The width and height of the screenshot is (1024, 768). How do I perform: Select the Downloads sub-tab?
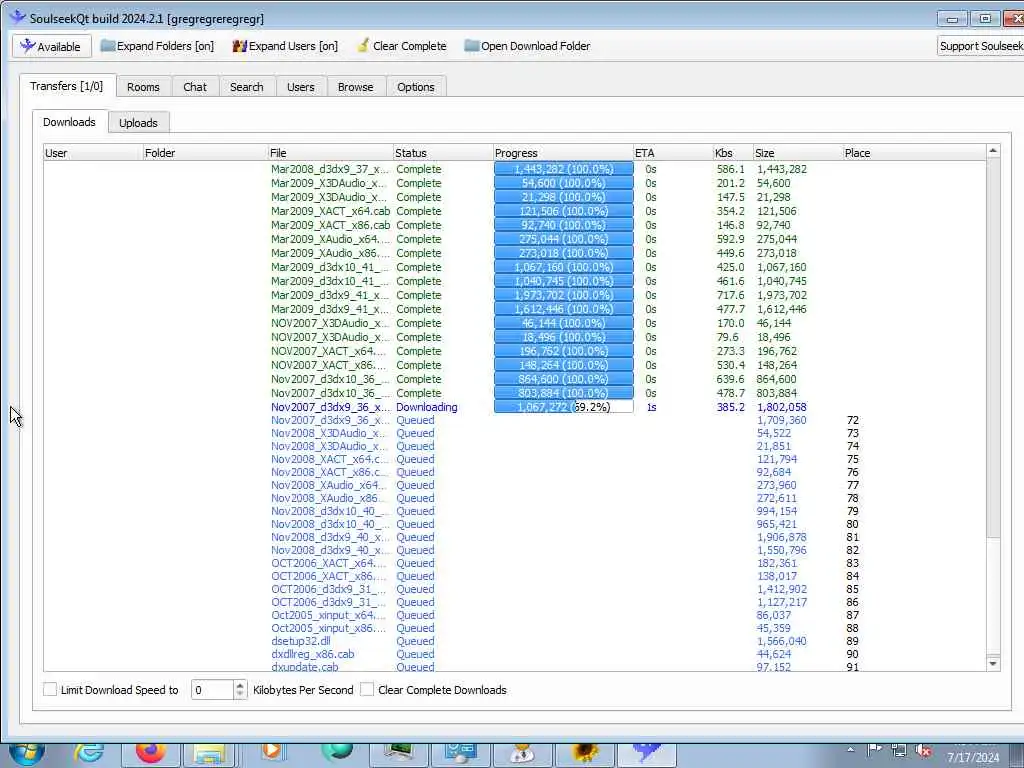(x=69, y=122)
